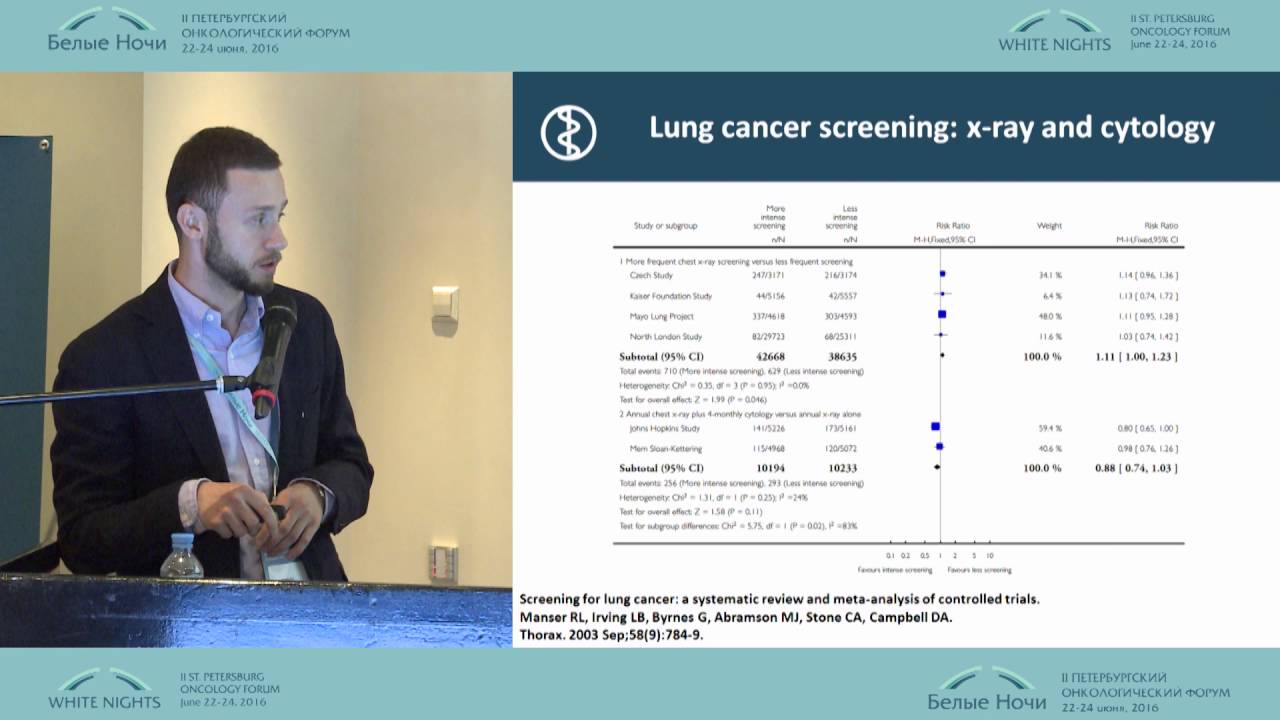Click the weight '6.4 %' for Kaiser study
The width and height of the screenshot is (1280, 720).
tap(1052, 296)
